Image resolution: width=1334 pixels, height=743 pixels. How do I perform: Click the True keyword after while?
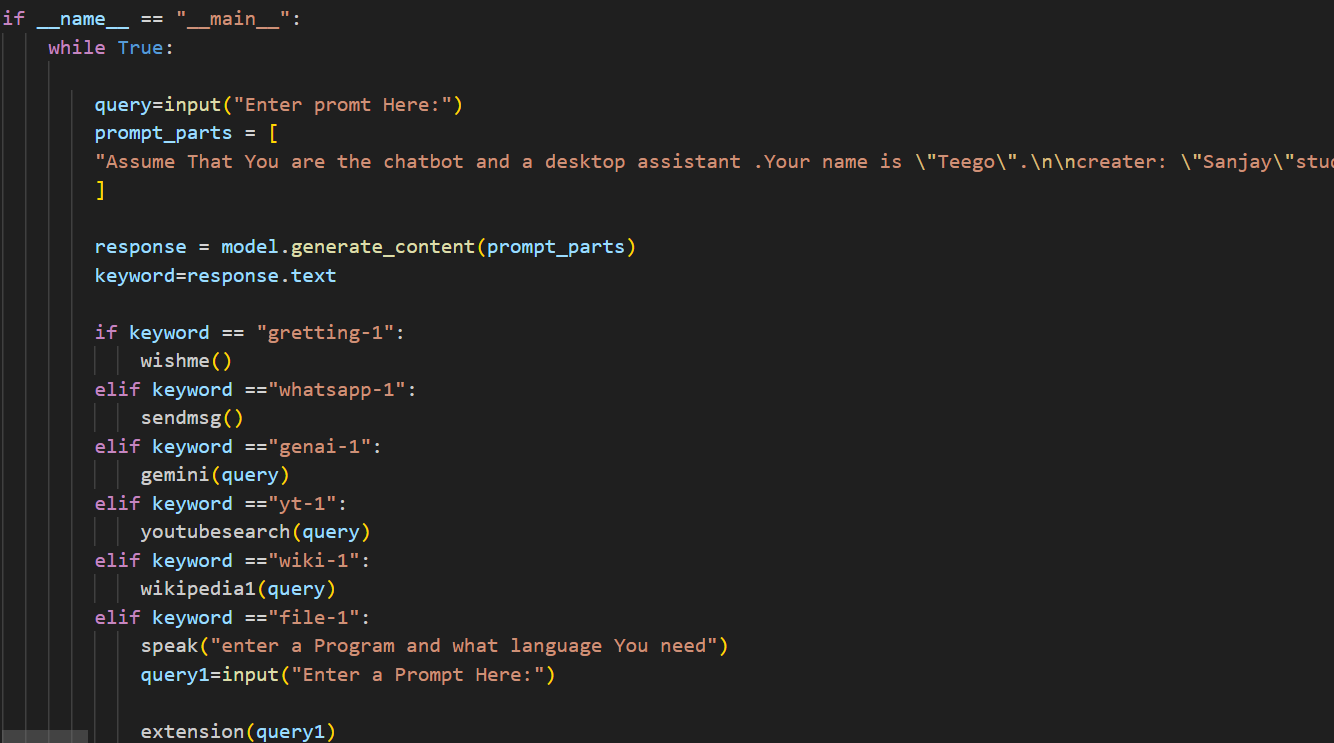tap(140, 47)
